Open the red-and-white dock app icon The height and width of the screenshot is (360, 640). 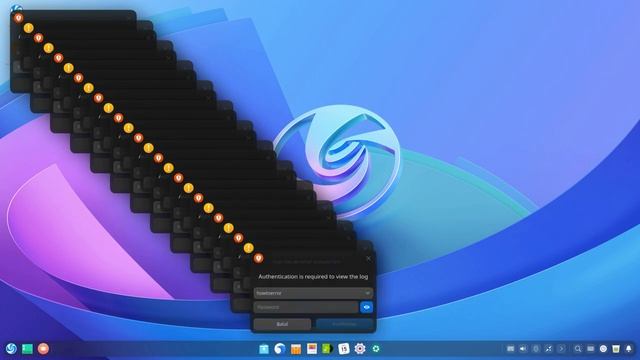coord(312,349)
